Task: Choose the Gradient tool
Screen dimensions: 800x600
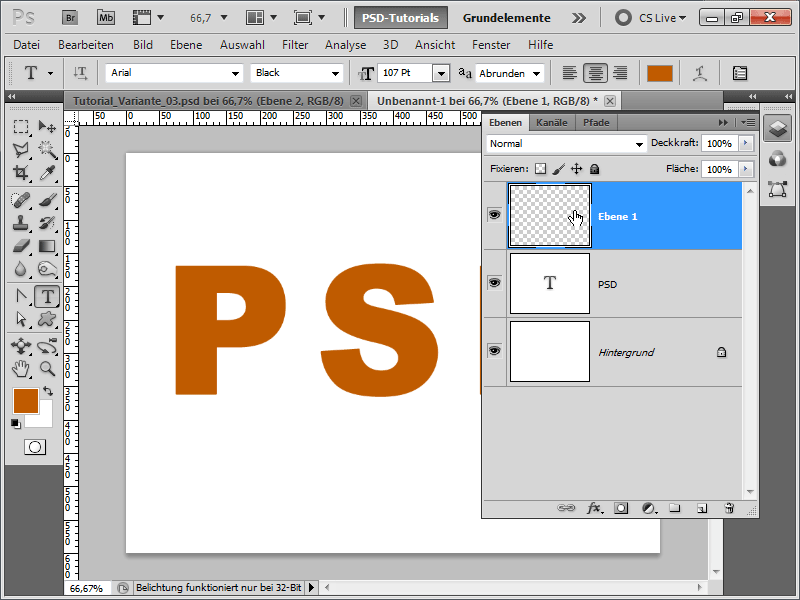Action: [x=46, y=246]
